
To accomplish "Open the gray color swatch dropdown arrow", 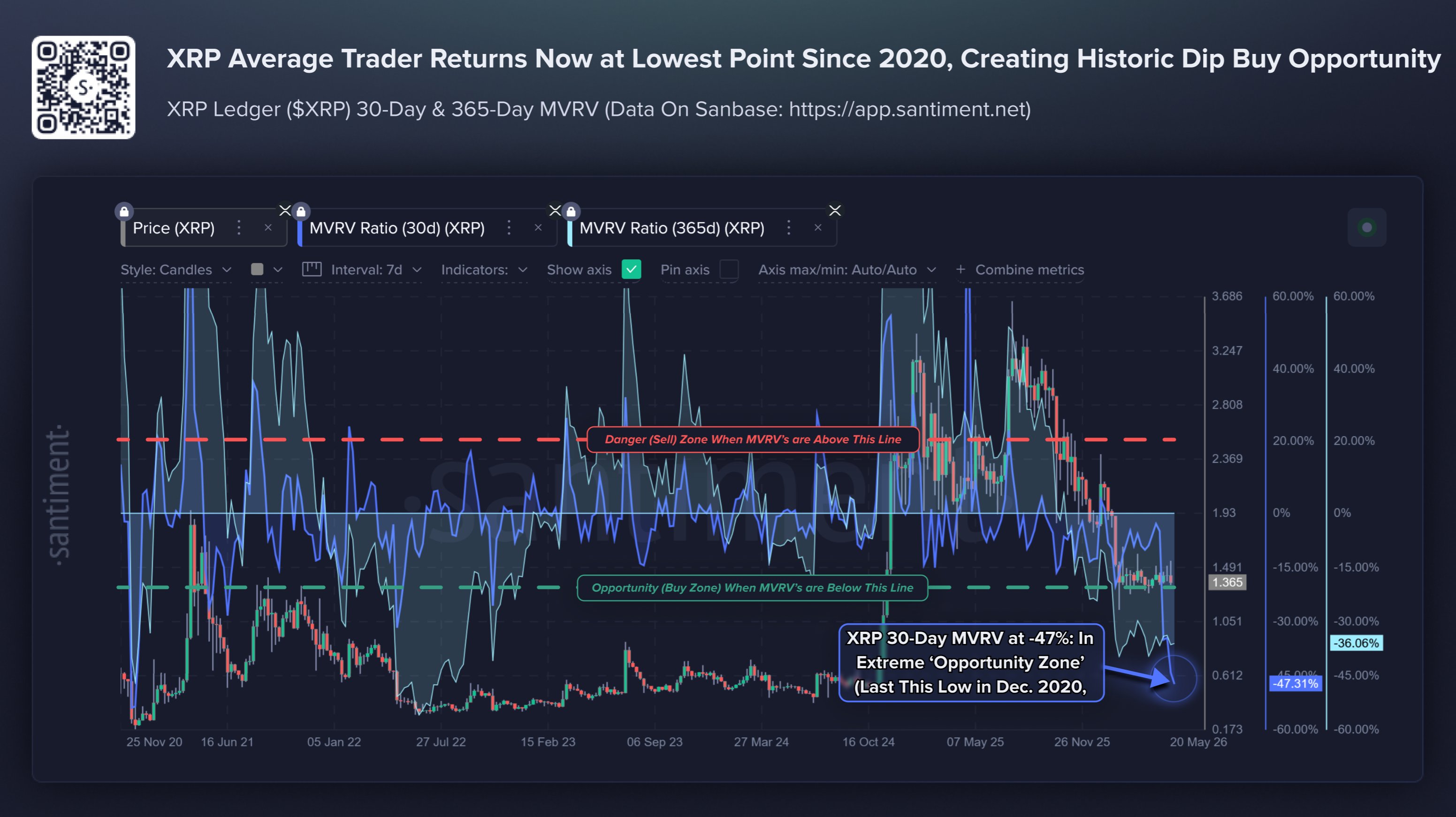I will click(277, 270).
